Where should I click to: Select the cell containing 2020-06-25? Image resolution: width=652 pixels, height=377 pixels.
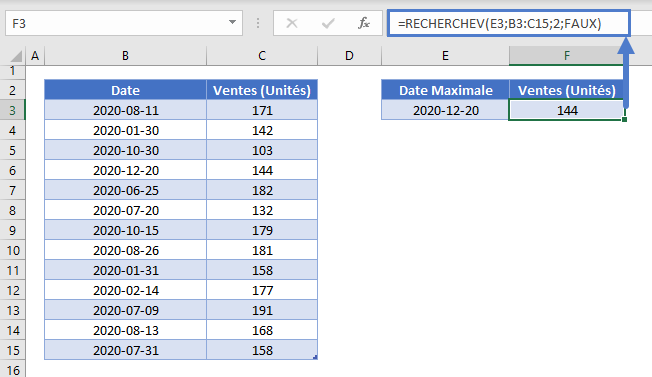point(125,190)
